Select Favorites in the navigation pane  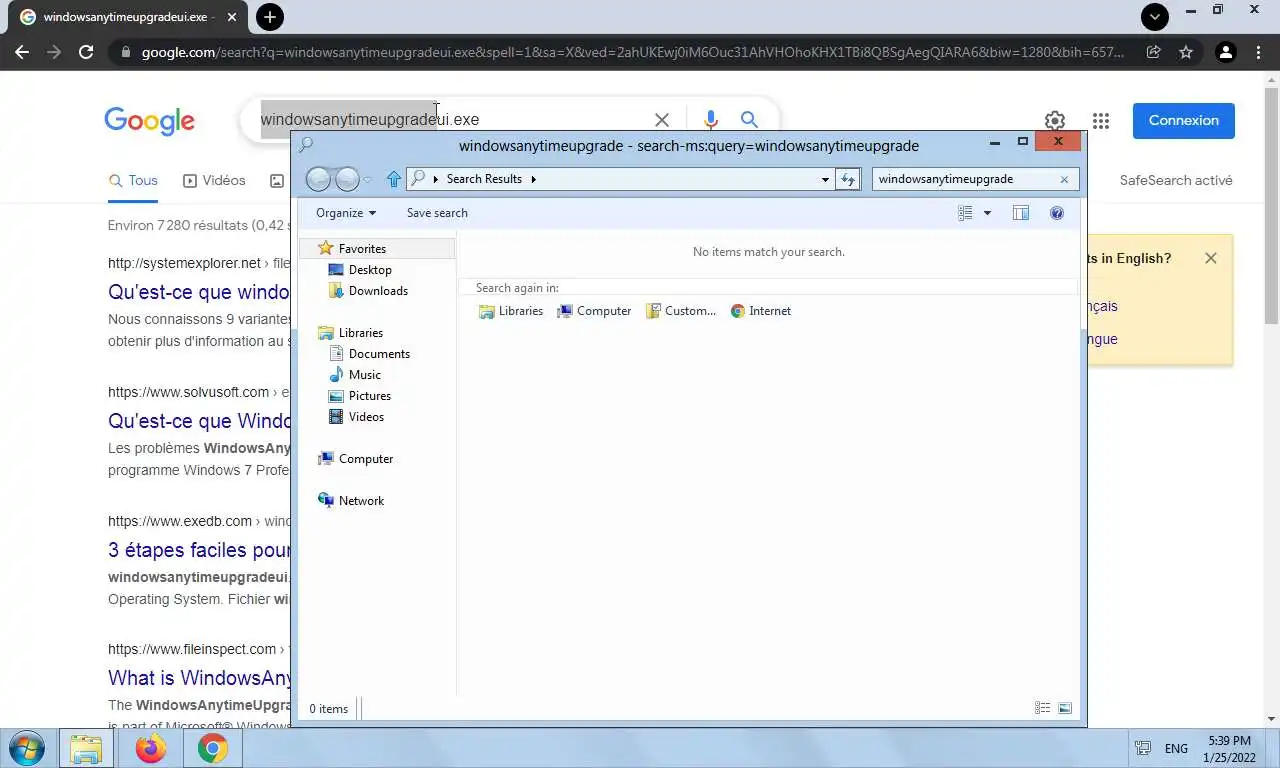[362, 249]
